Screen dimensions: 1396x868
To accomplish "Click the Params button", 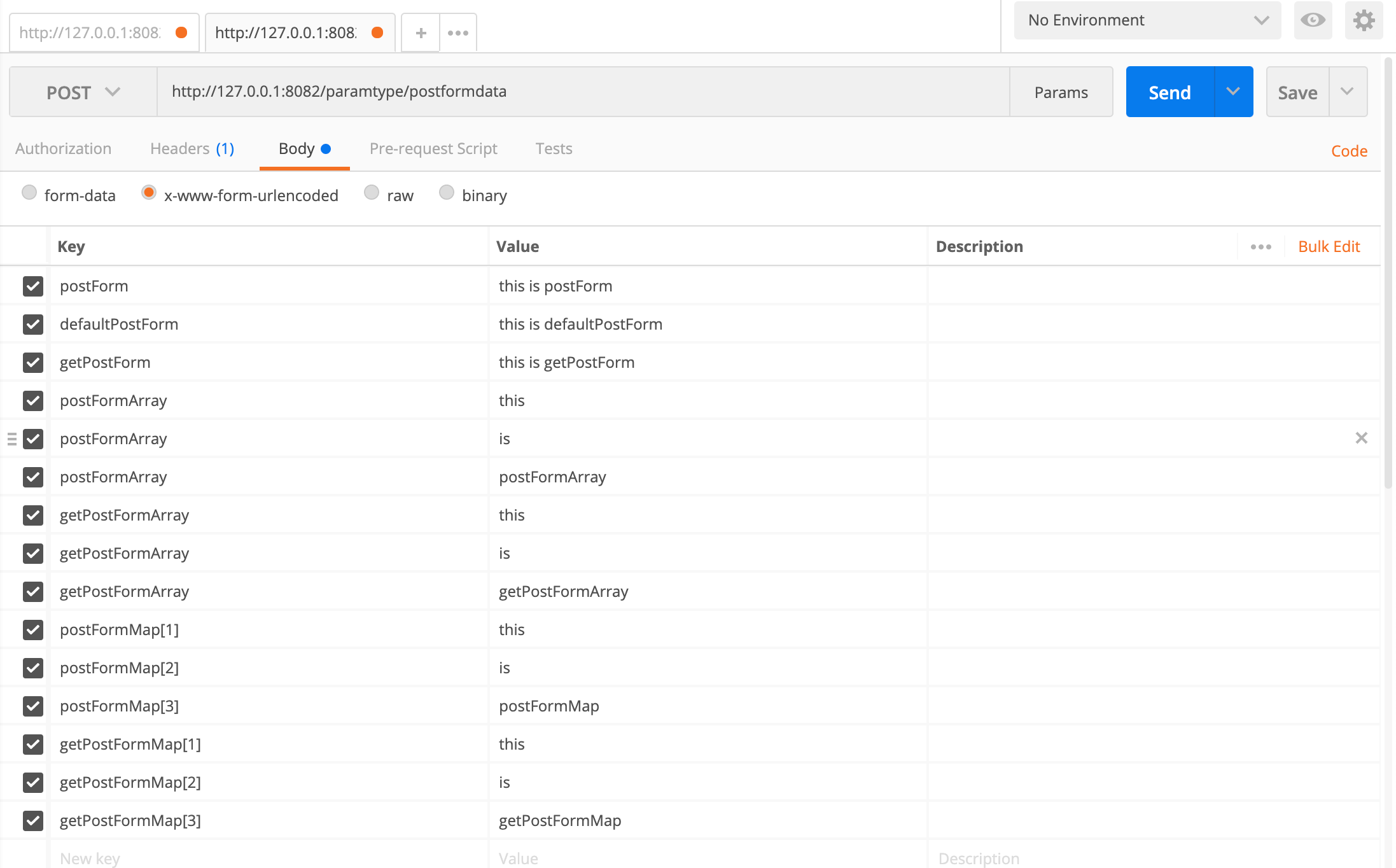I will [1061, 92].
